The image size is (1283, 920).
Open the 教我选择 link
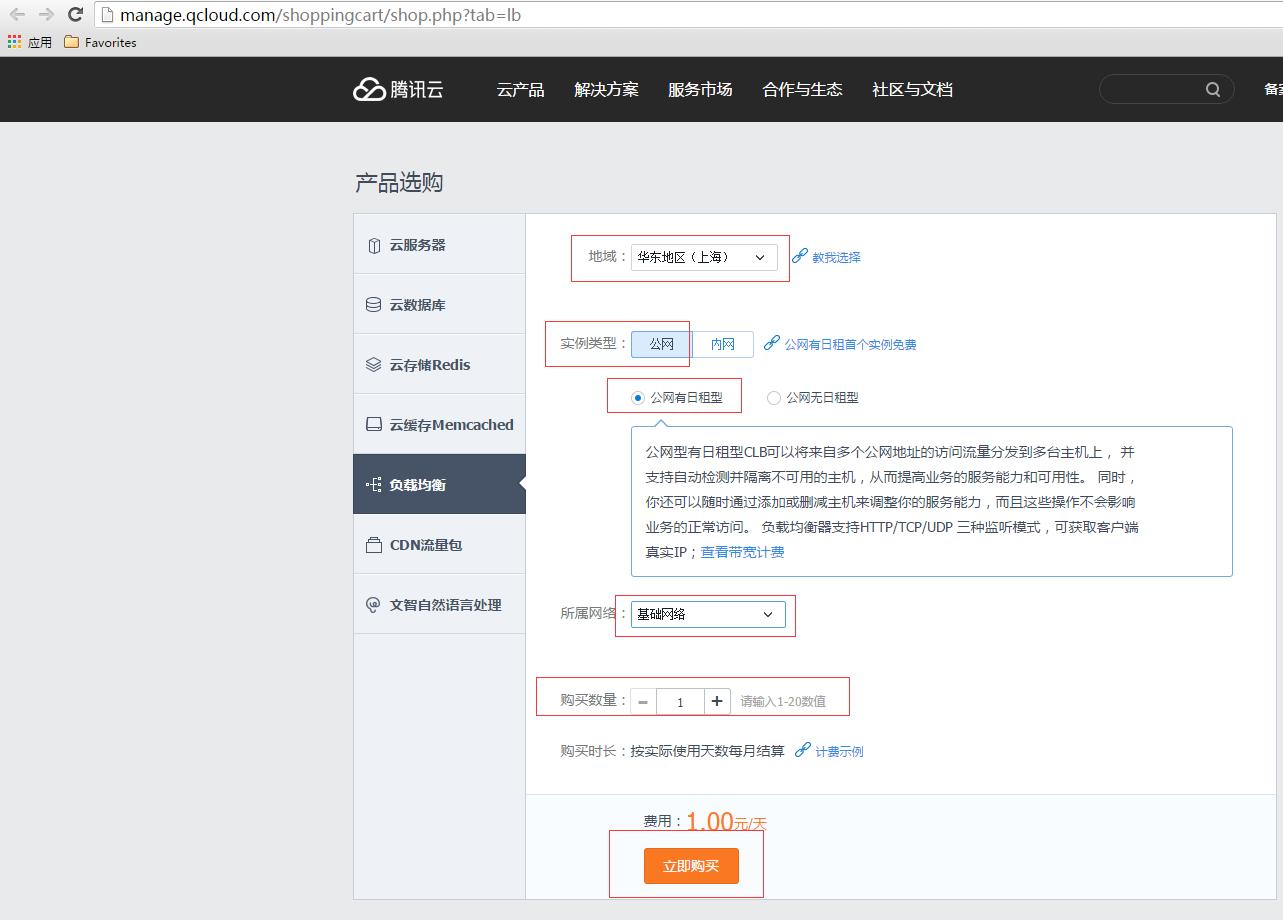click(x=836, y=257)
